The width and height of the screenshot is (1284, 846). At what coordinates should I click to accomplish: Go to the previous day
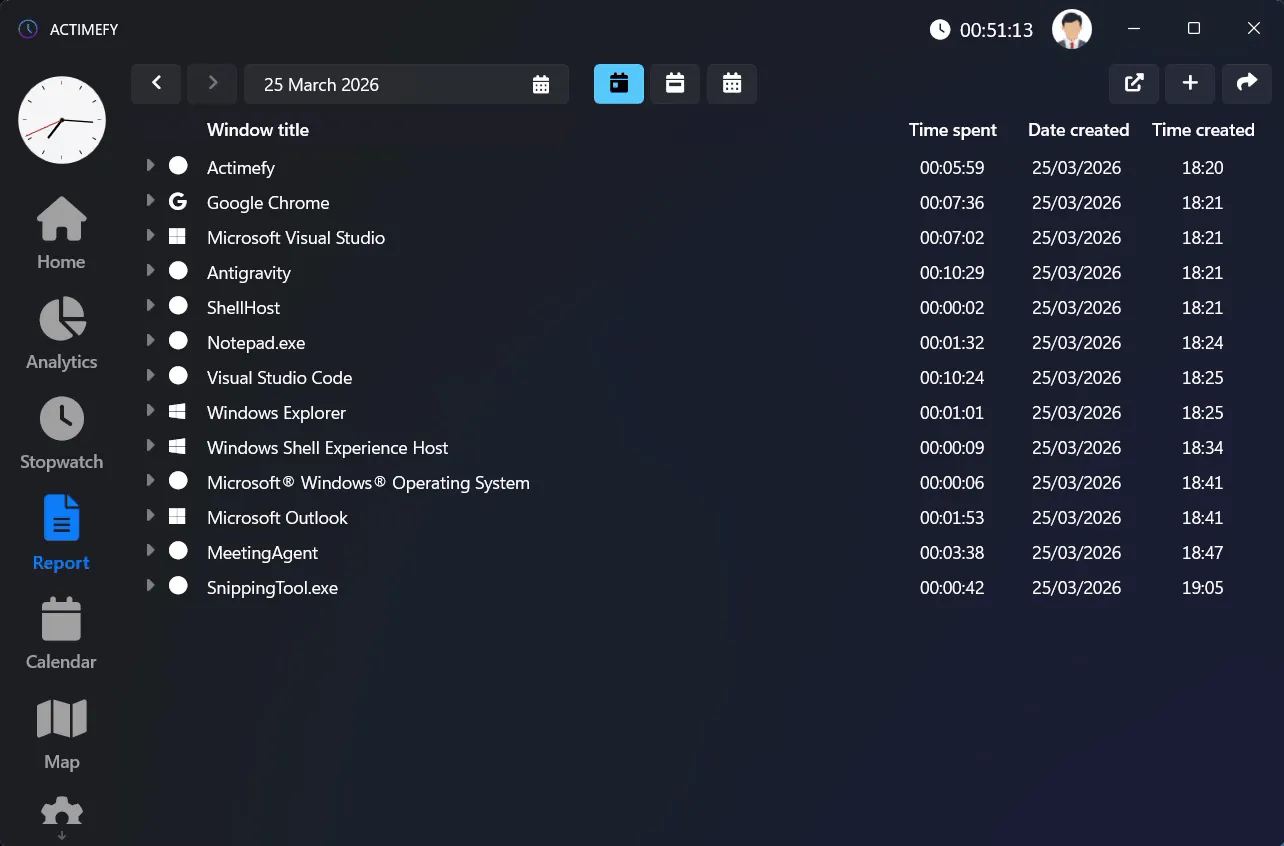pyautogui.click(x=156, y=84)
